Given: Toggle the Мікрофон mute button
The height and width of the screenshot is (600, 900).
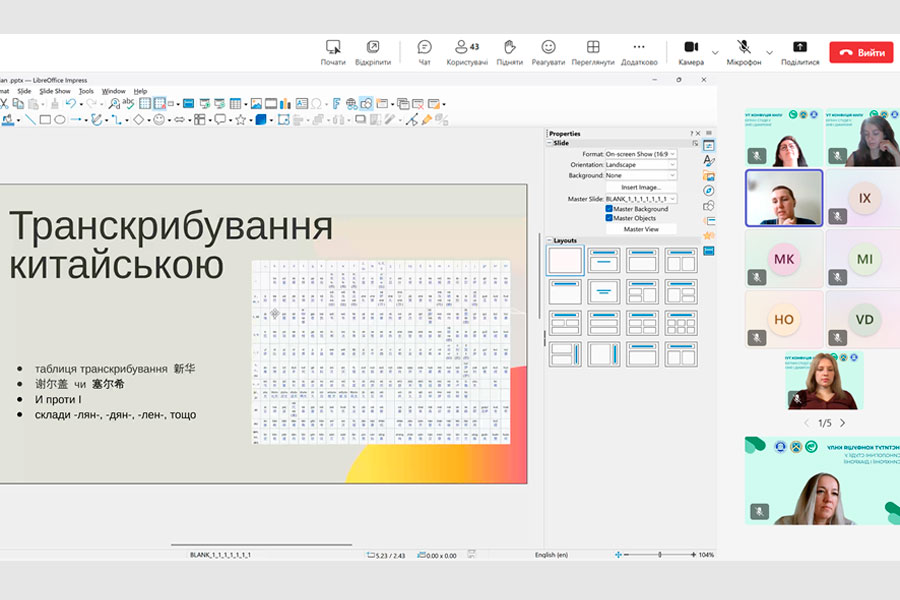Looking at the screenshot, I should pyautogui.click(x=744, y=47).
